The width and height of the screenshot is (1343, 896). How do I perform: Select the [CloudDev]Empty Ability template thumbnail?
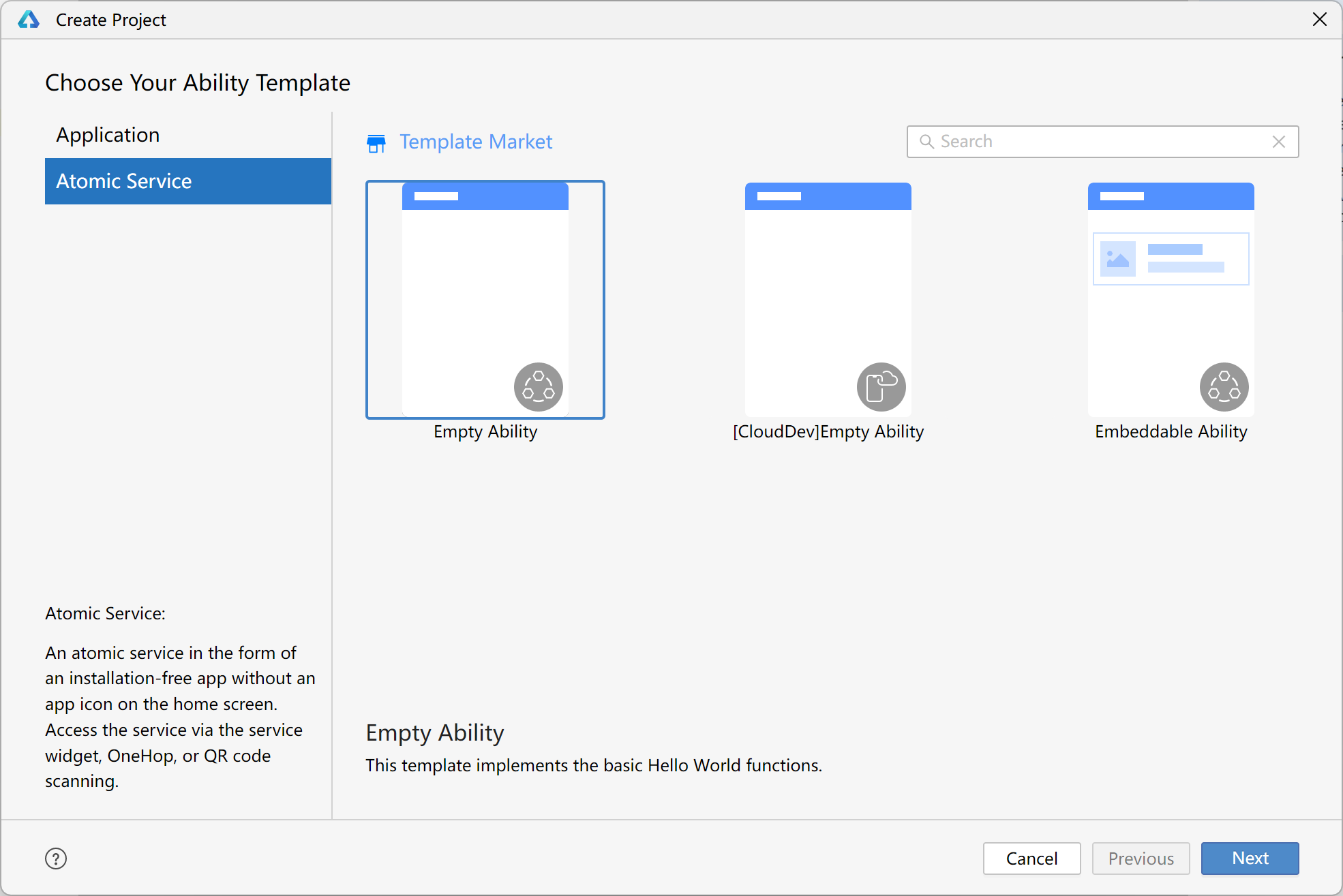tap(828, 300)
